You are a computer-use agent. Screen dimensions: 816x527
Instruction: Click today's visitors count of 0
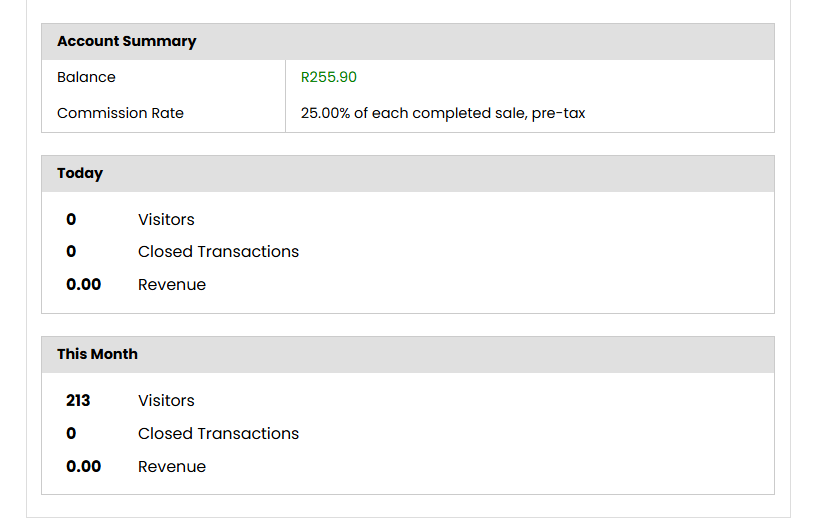[71, 220]
